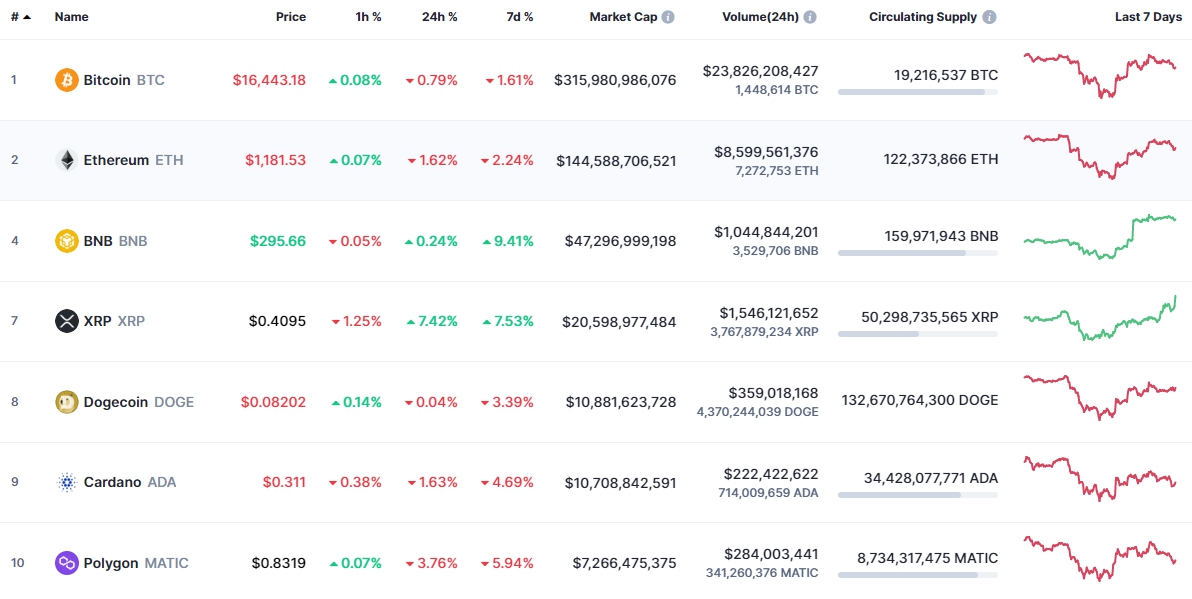This screenshot has width=1192, height=599.
Task: Click Ethereum 24h volume $8,599,561,376
Action: [766, 152]
